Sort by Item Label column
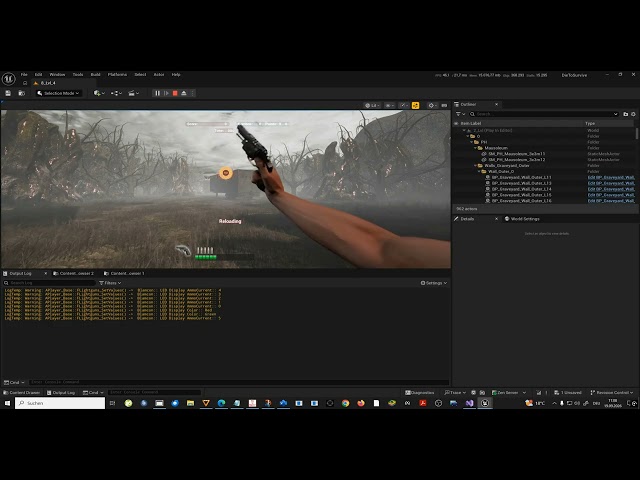640x480 pixels. pyautogui.click(x=471, y=123)
